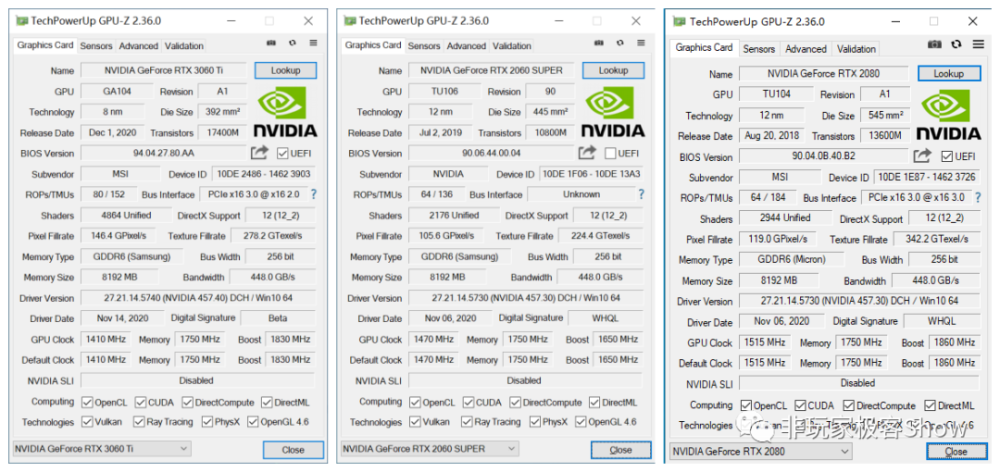Screen dimensions: 1000x472
Task: Click bus interface question mark in RTX 2080 window
Action: tap(978, 197)
